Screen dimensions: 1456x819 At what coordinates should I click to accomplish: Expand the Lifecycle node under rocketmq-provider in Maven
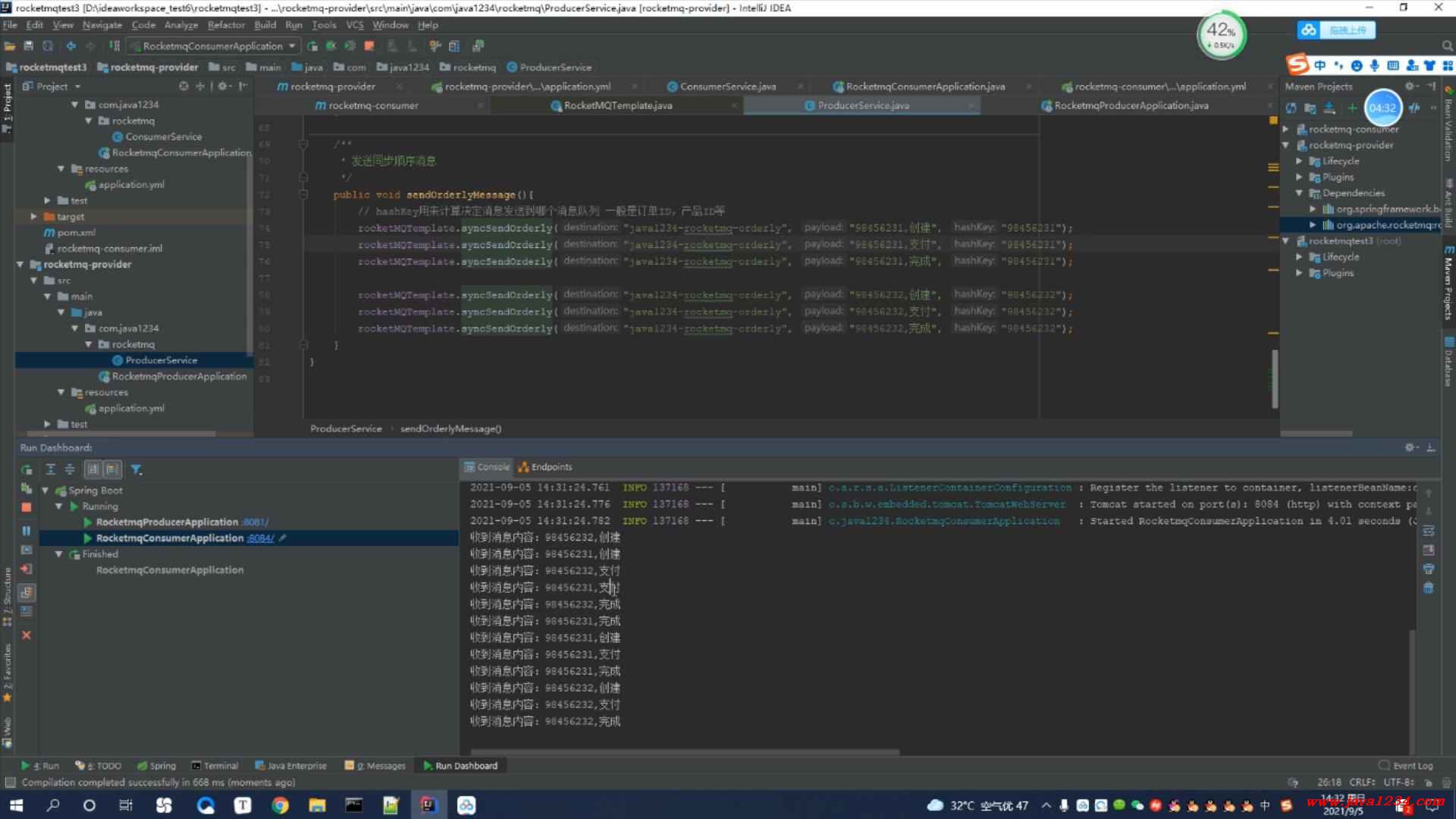tap(1299, 162)
